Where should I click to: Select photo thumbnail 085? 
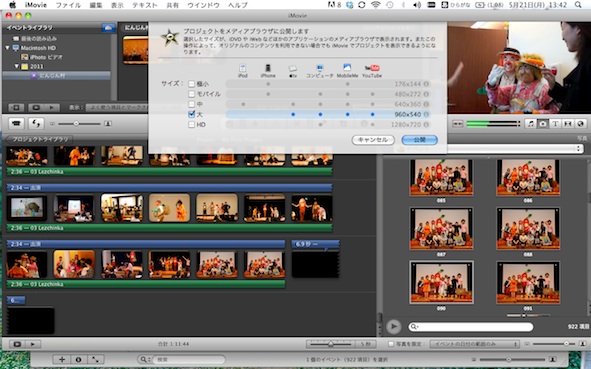441,177
